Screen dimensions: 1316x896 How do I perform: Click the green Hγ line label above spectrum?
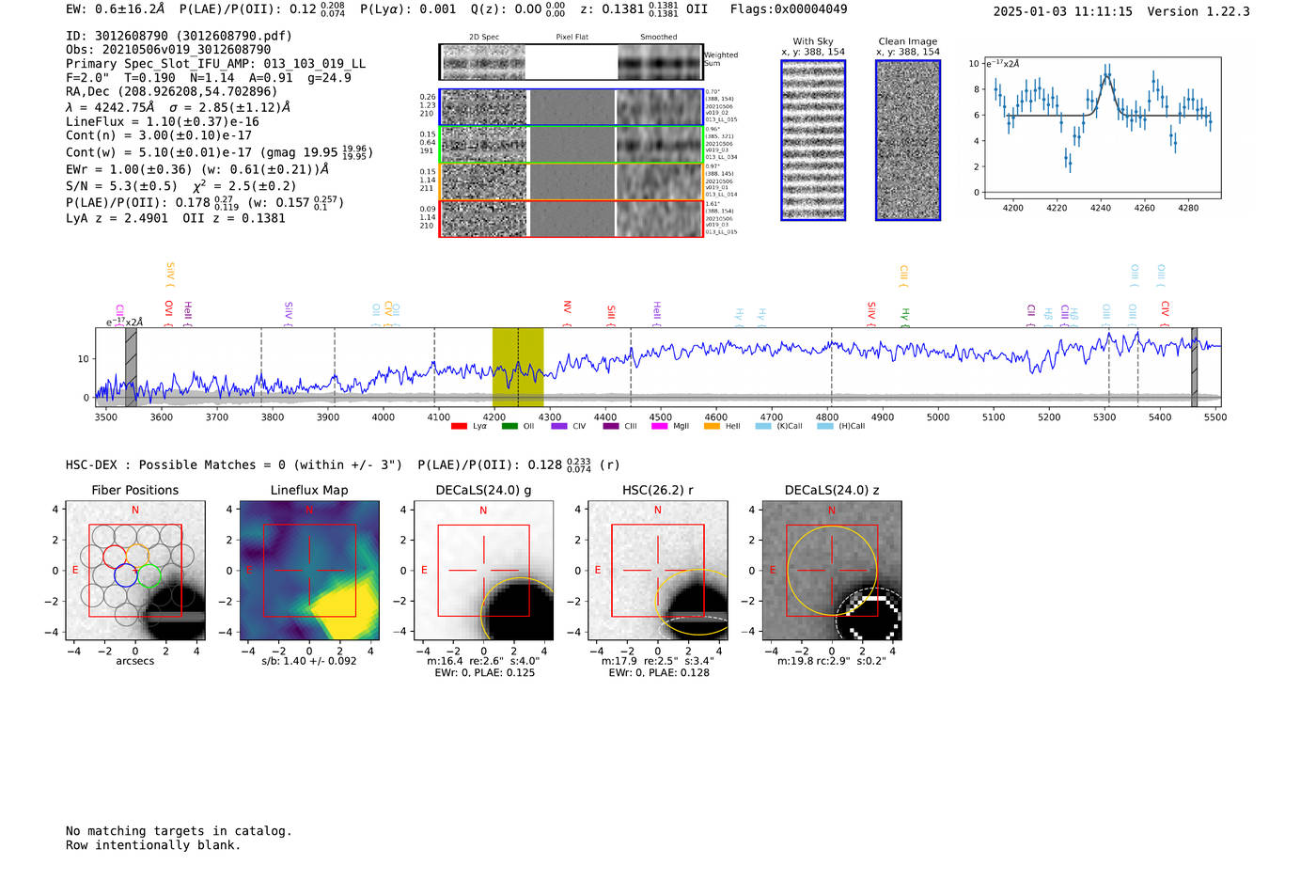click(x=905, y=317)
